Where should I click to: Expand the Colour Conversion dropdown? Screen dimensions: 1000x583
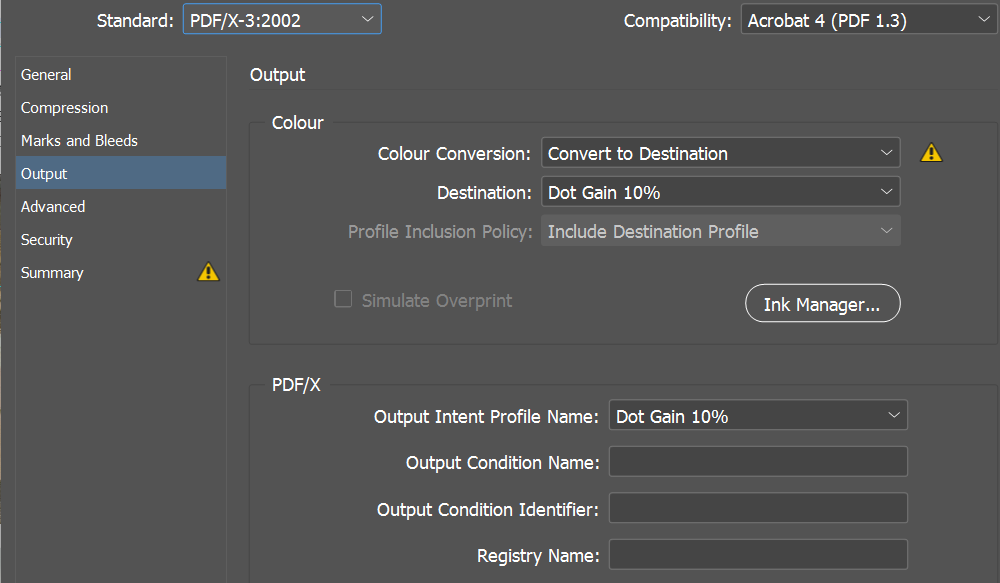tap(720, 153)
